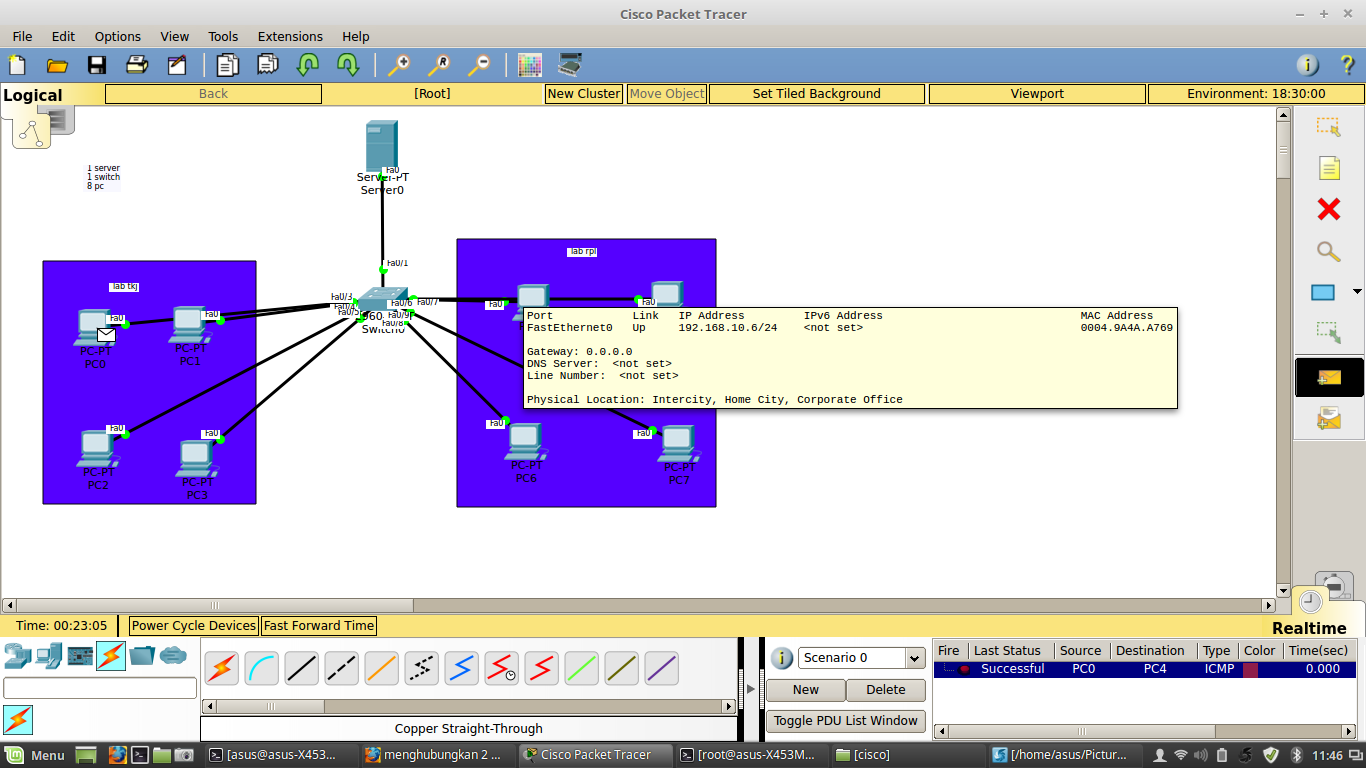The height and width of the screenshot is (768, 1366).
Task: Select the Server0 device
Action: point(382,146)
